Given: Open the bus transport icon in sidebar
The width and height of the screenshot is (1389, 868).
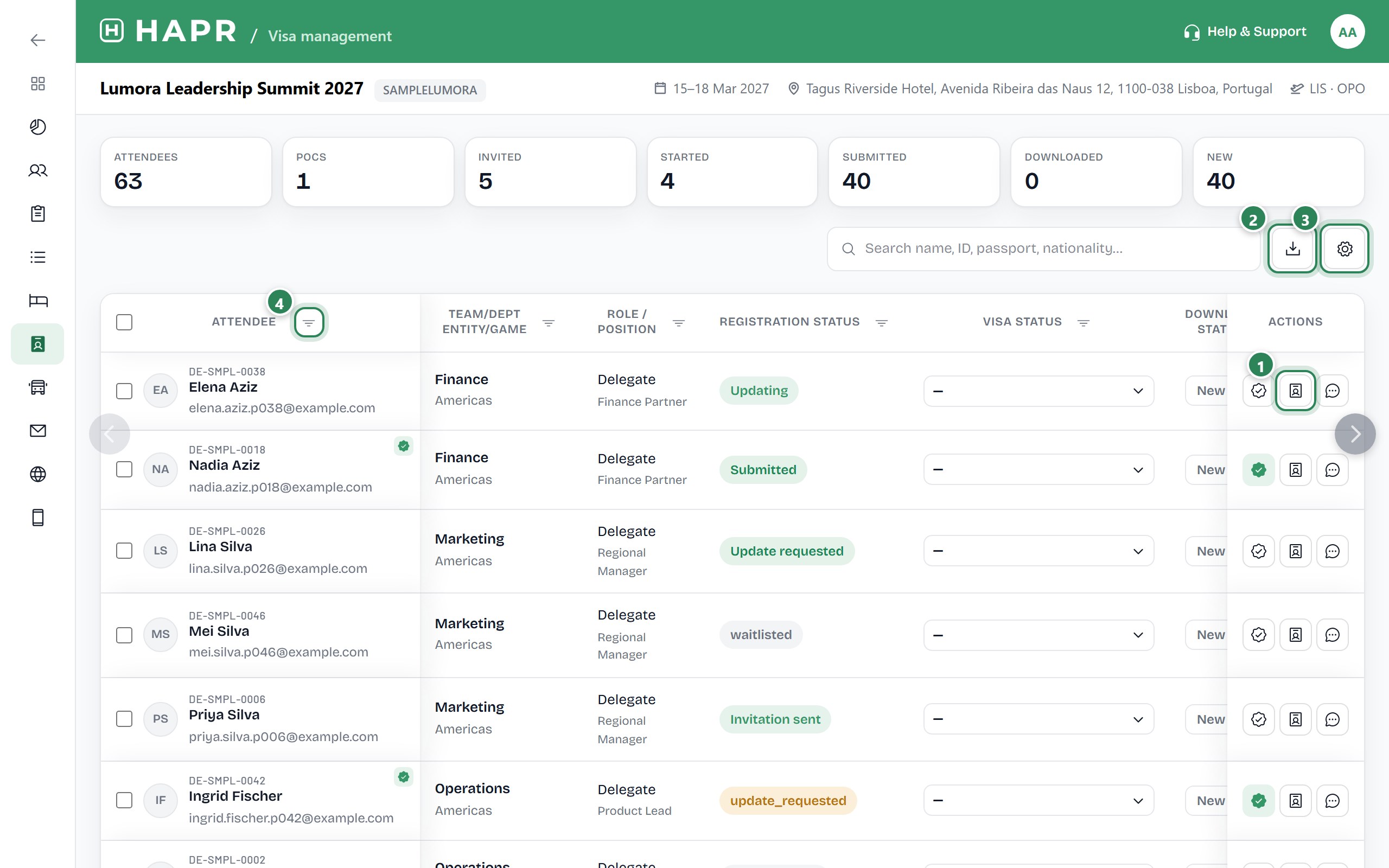Looking at the screenshot, I should (x=38, y=387).
